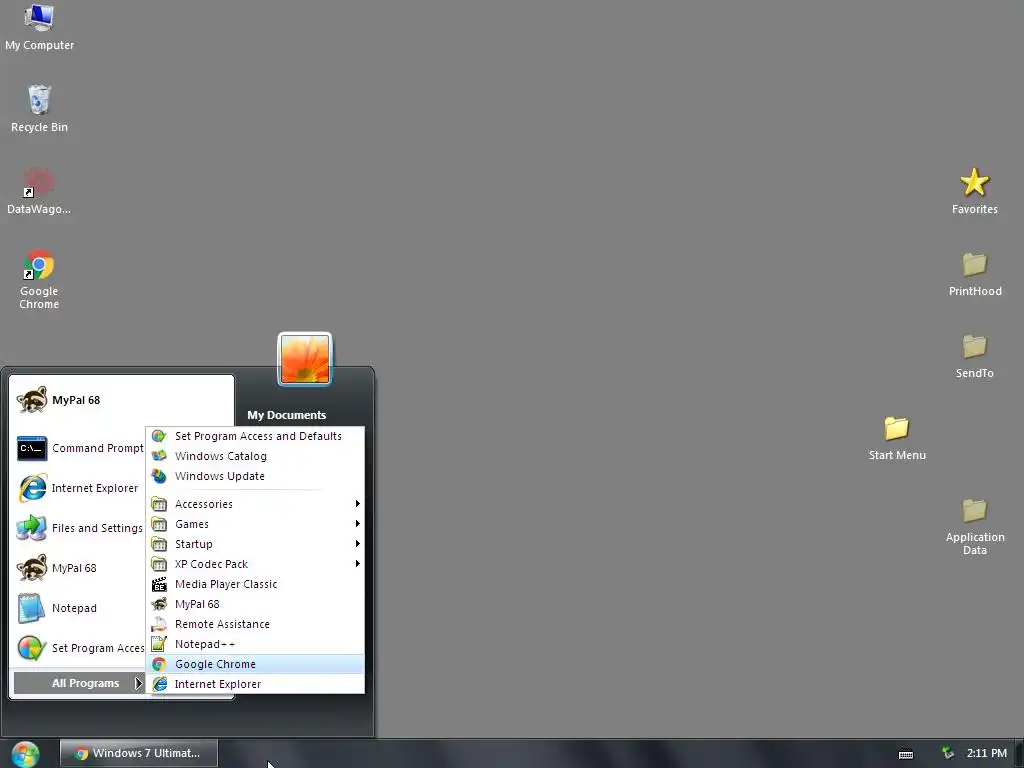
Task: Launch Google Chrome from All Programs list
Action: [x=255, y=664]
